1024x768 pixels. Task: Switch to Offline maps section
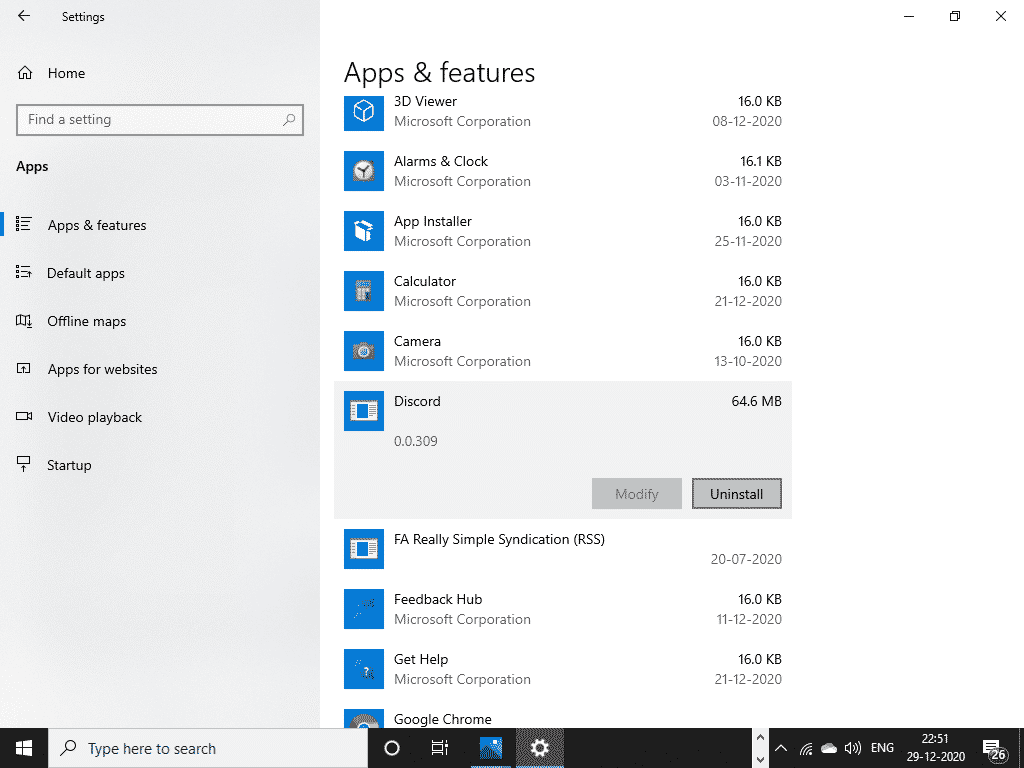[x=86, y=321]
